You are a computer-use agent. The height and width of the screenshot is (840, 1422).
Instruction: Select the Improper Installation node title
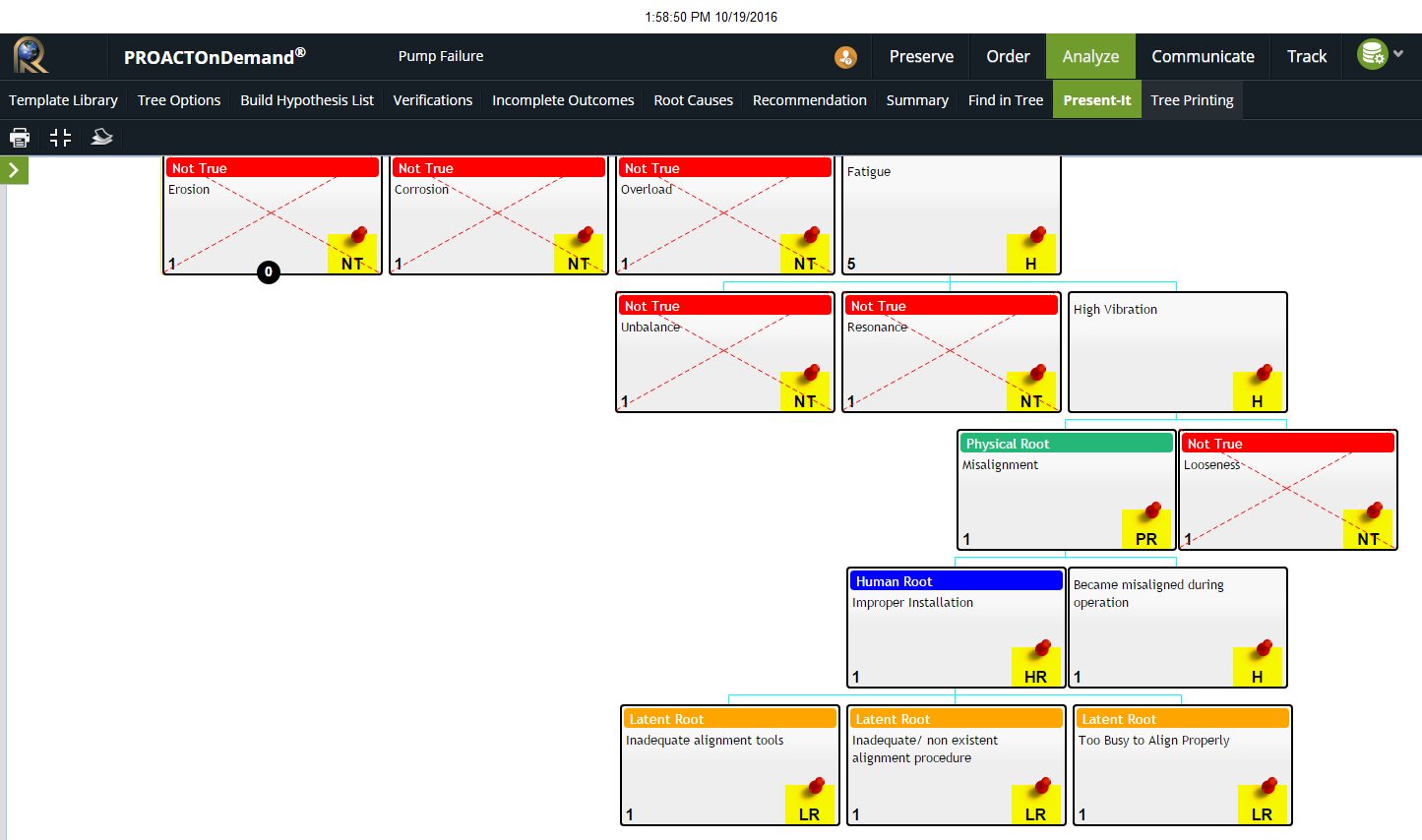(912, 603)
